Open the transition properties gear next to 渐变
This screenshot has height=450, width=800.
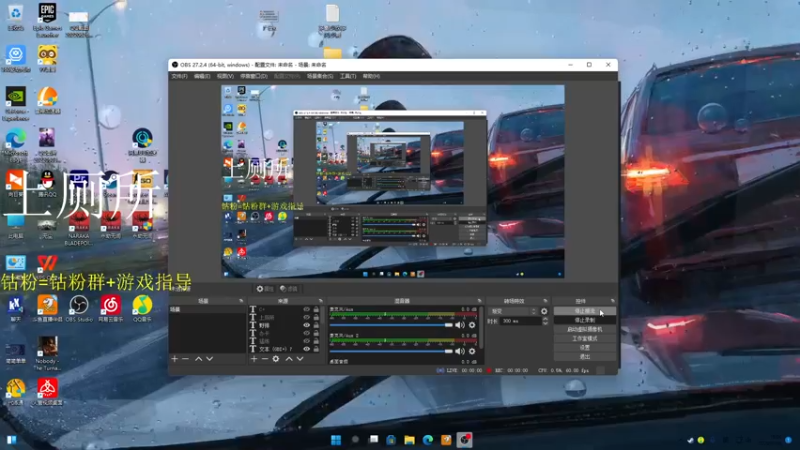pyautogui.click(x=544, y=311)
